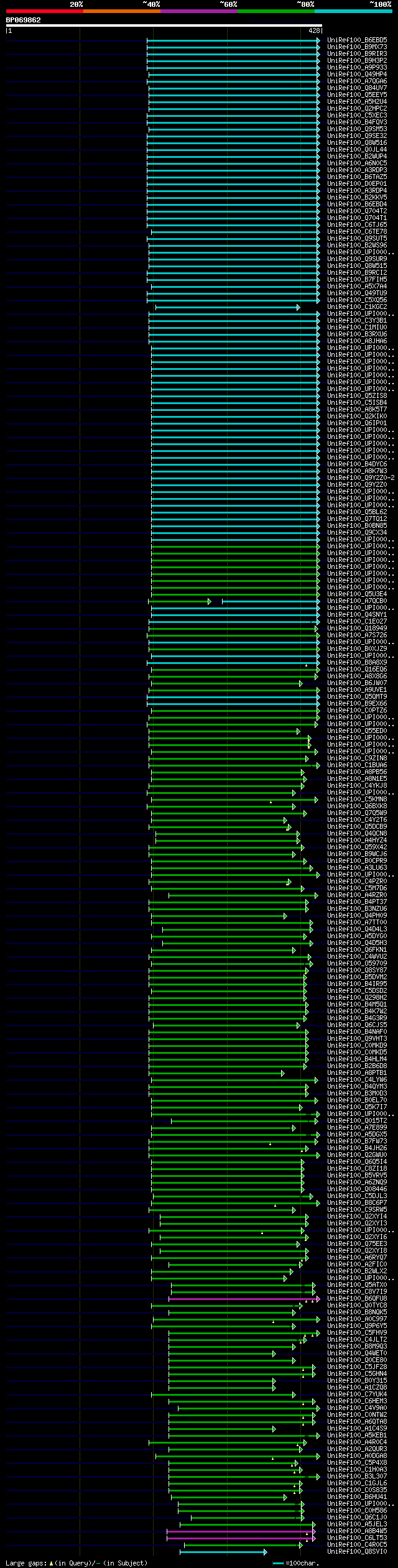398x1568 pixels.
Task: Click the red ~20% identity legend segment
Action: (x=45, y=11)
